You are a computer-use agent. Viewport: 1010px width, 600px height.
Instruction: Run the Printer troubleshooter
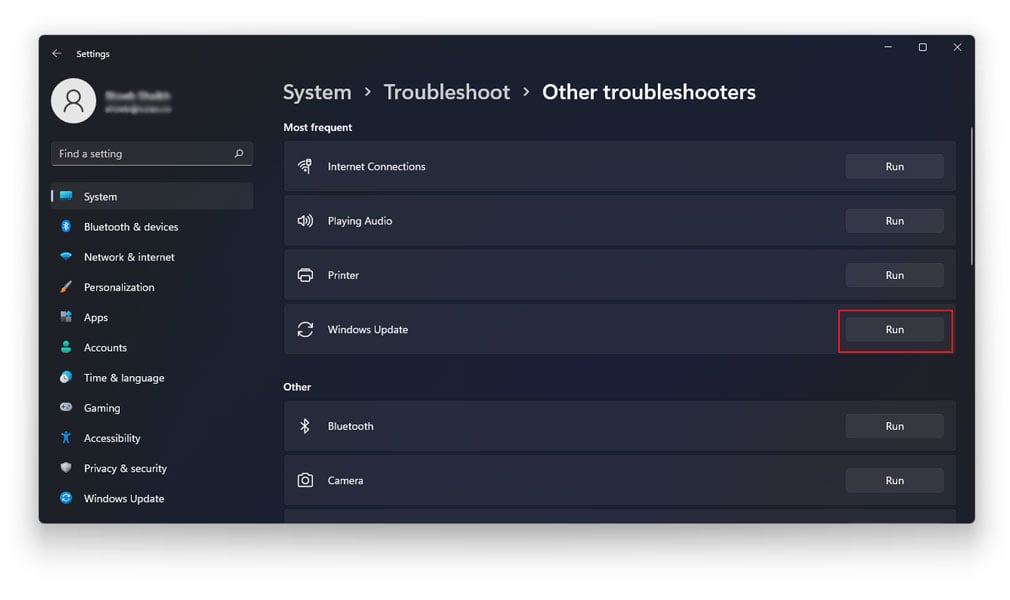[894, 275]
